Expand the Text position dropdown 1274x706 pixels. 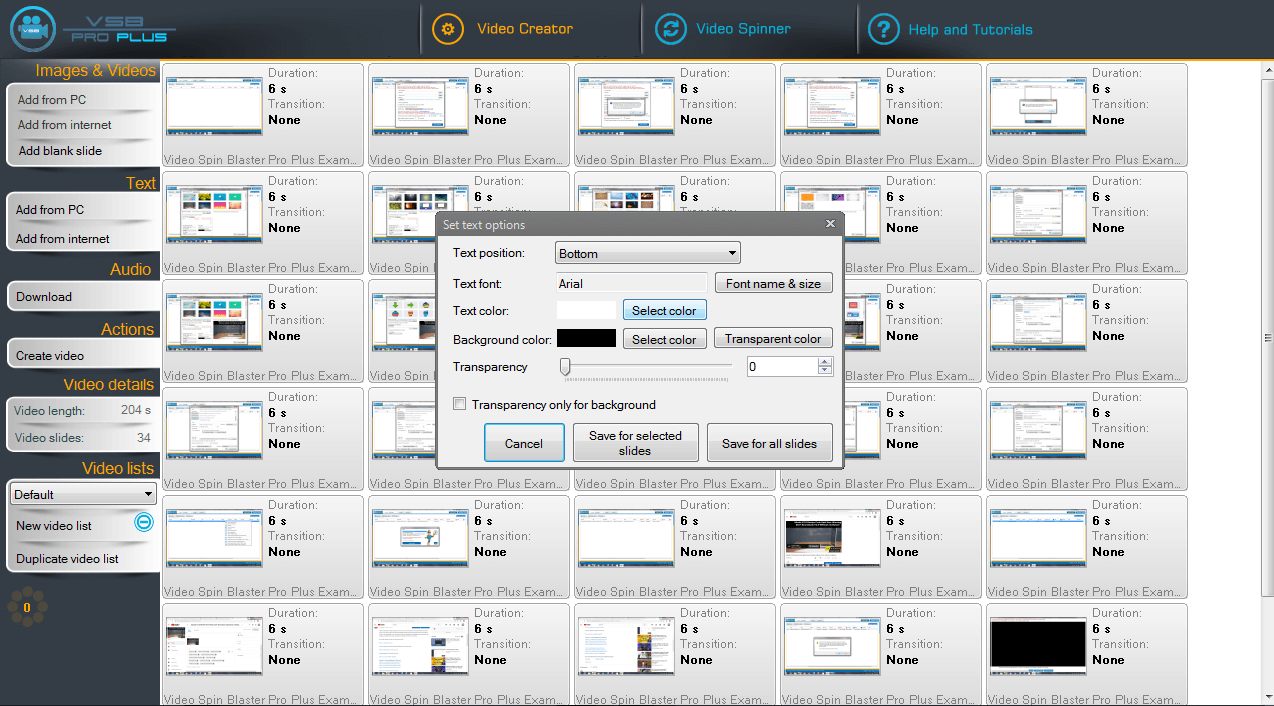pyautogui.click(x=648, y=253)
